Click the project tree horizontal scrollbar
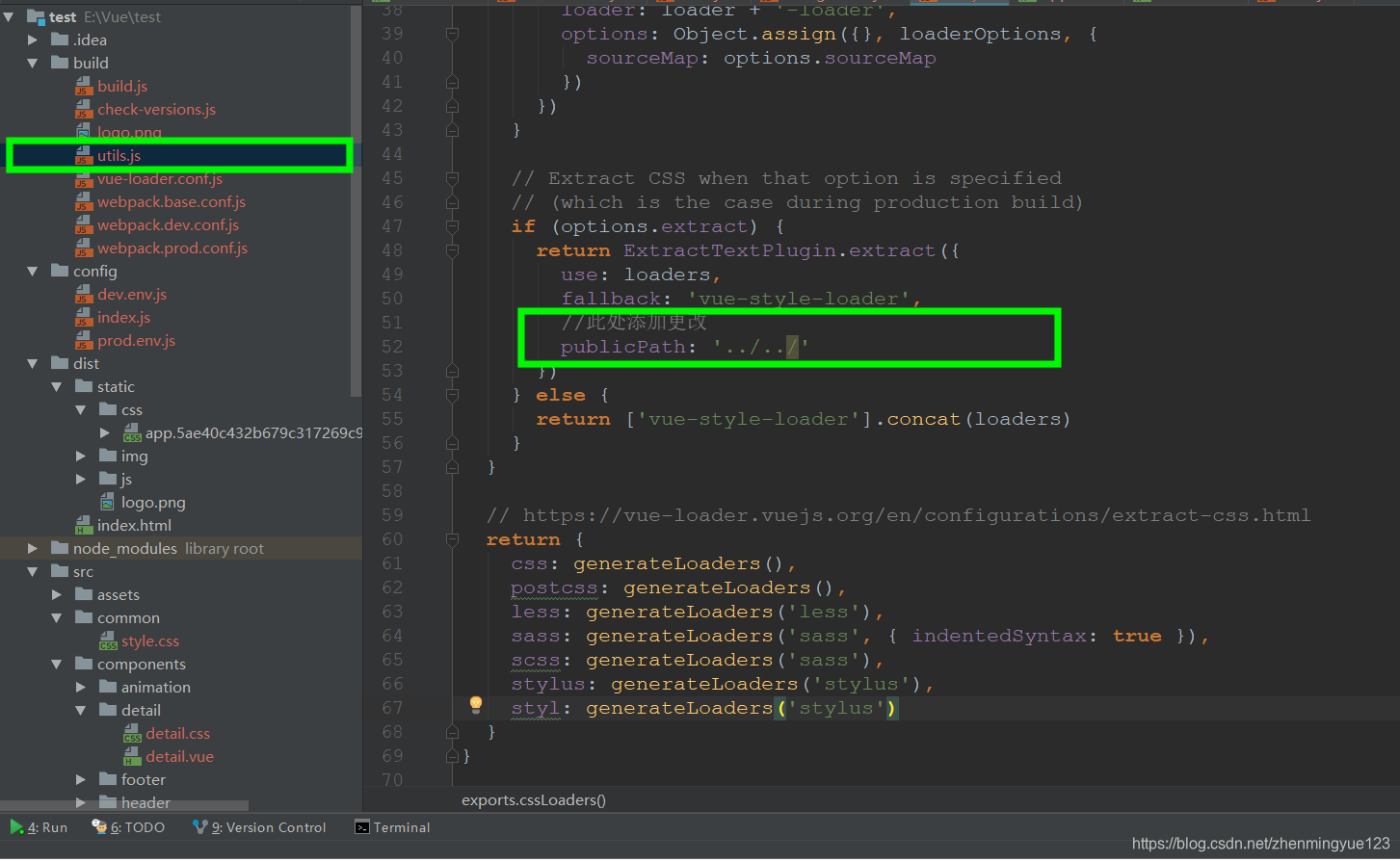The width and height of the screenshot is (1400, 862). [124, 805]
